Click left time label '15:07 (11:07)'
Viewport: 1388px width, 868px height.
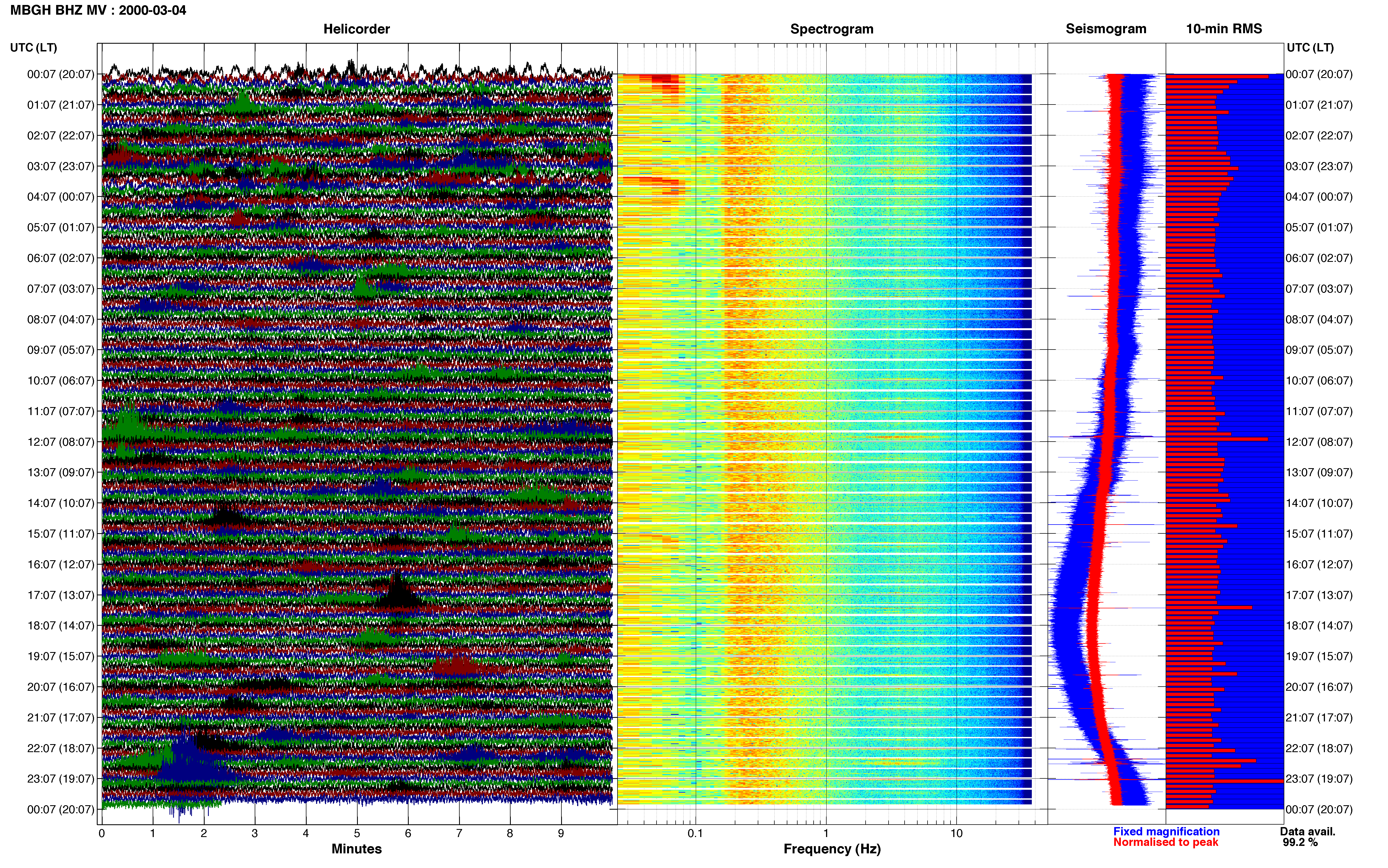(60, 534)
